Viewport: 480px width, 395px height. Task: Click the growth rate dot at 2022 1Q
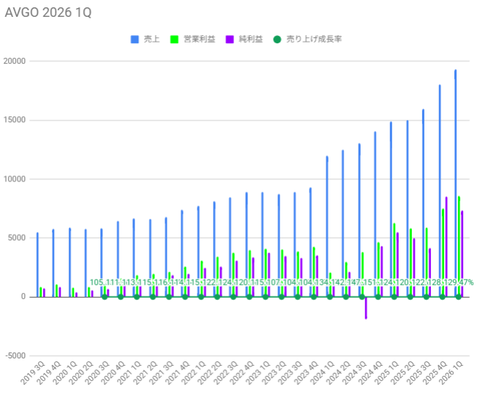[x=201, y=297]
